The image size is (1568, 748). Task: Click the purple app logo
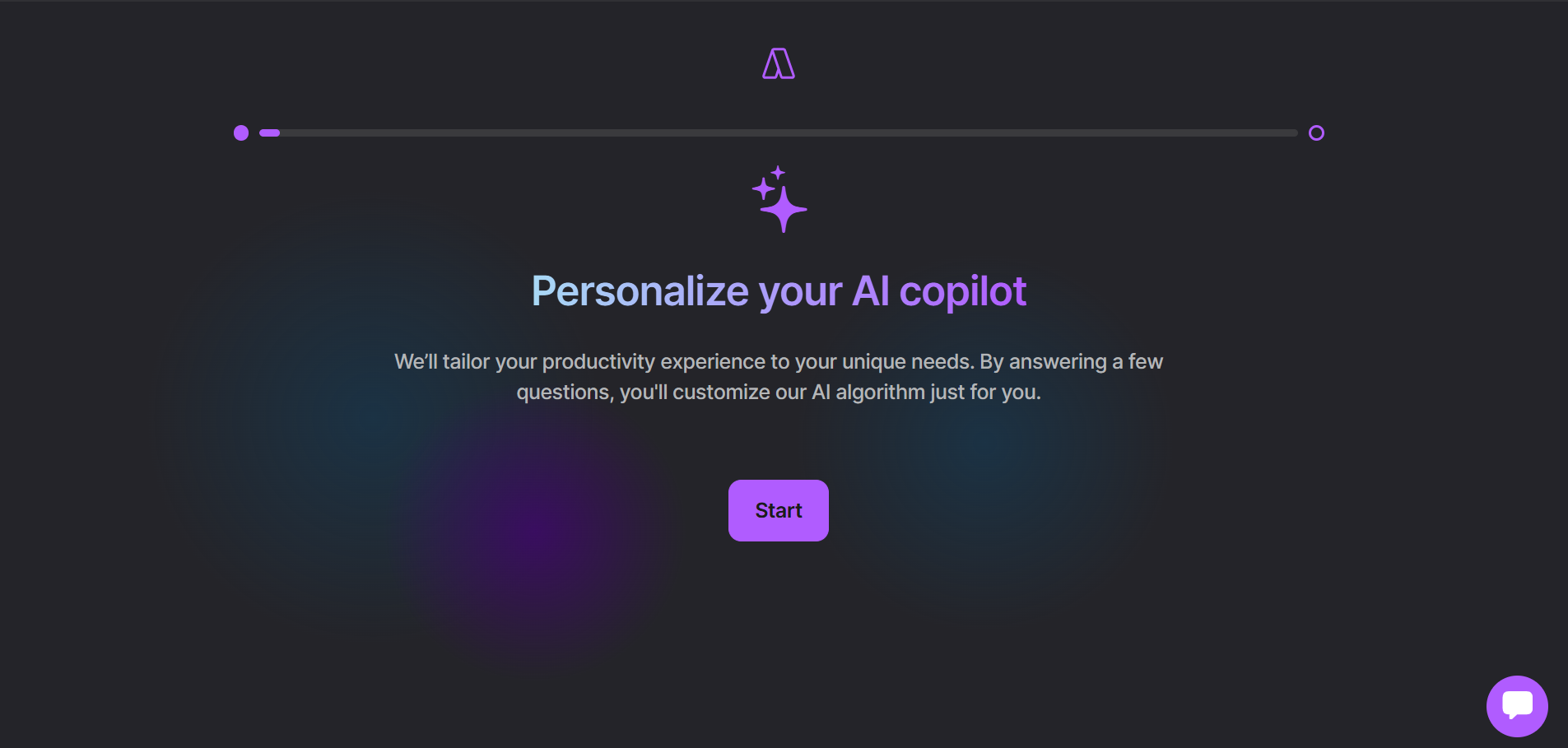(x=779, y=63)
